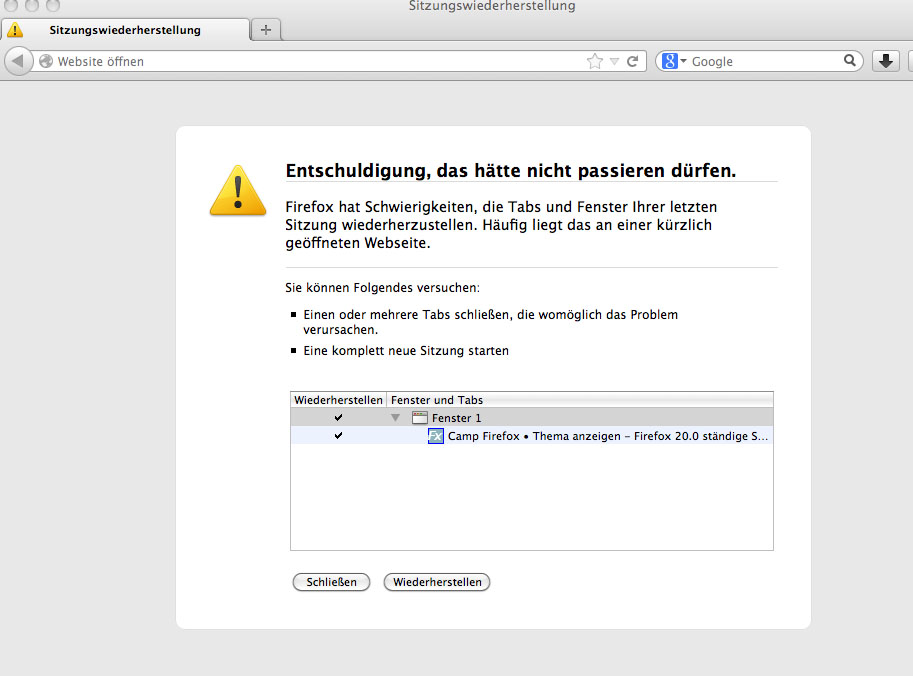Click the Camp Firefox favicon in the list
This screenshot has height=676, width=913.
point(436,436)
